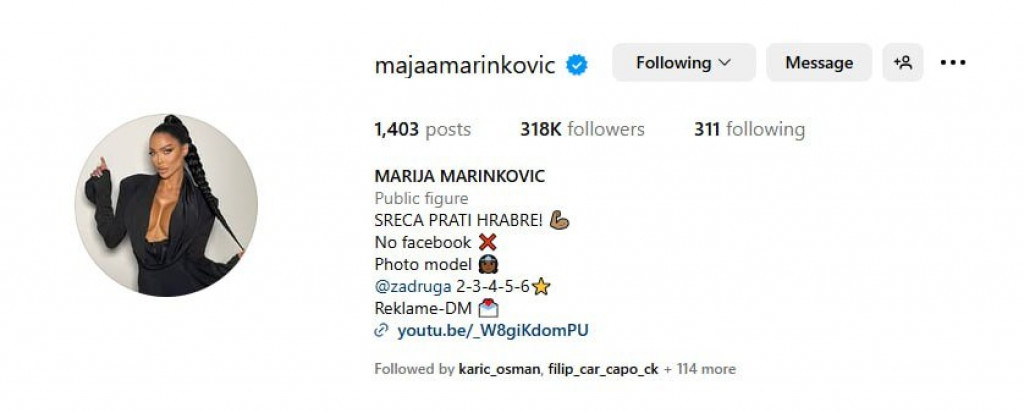This screenshot has height=413, width=1024.
Task: Click the flexed bicep emoji in bio
Action: [559, 220]
